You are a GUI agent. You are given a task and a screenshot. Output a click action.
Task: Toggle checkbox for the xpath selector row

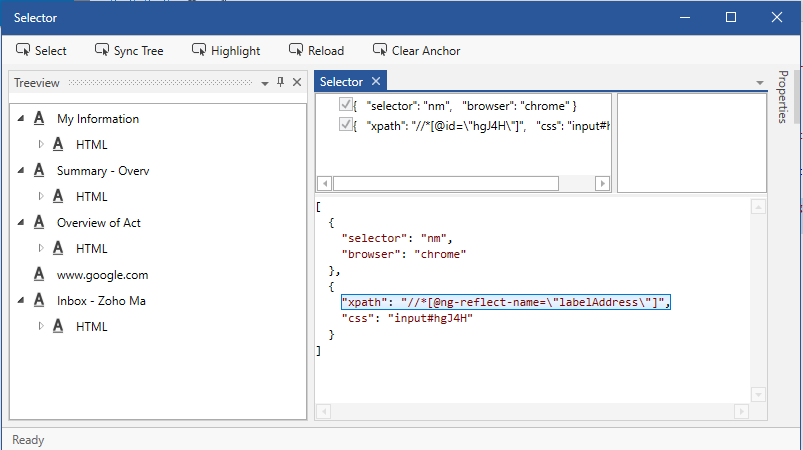[346, 125]
